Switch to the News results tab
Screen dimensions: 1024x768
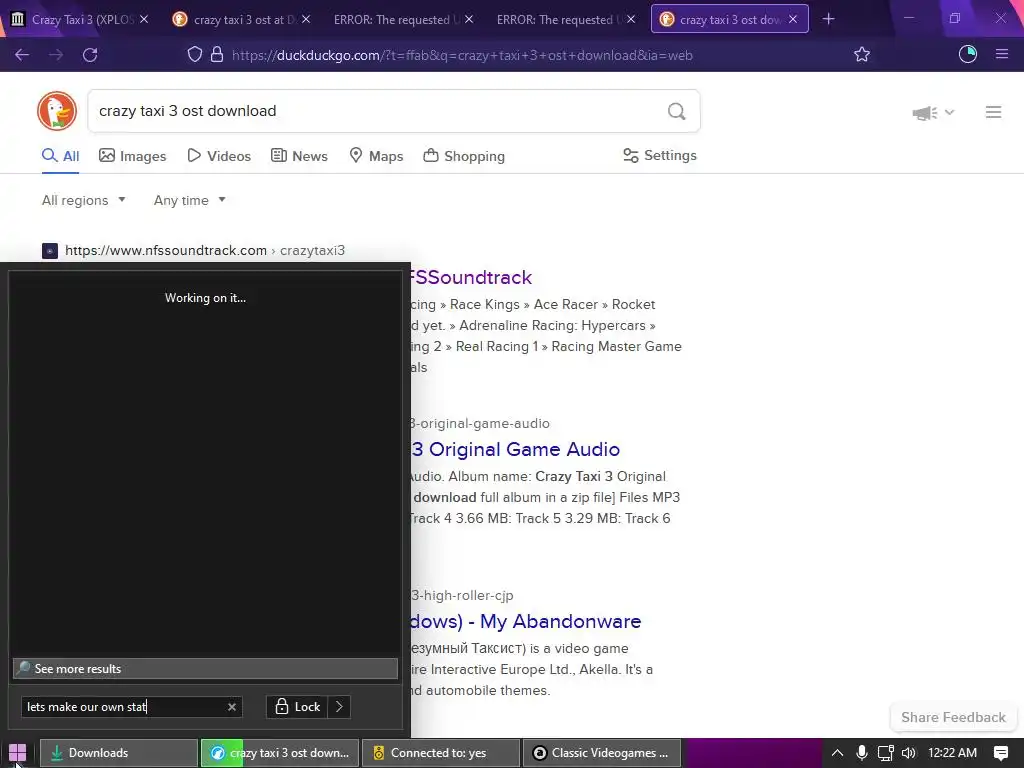coord(299,156)
